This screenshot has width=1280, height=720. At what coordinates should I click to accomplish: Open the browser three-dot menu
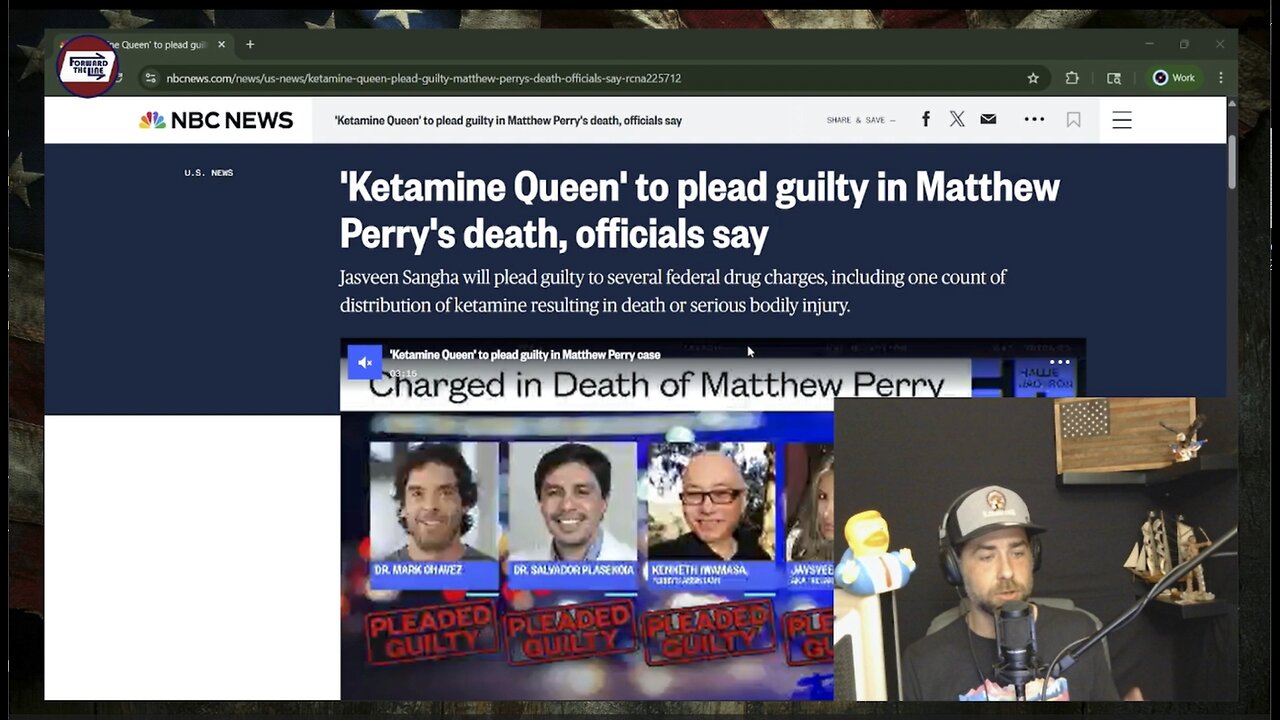tap(1221, 78)
